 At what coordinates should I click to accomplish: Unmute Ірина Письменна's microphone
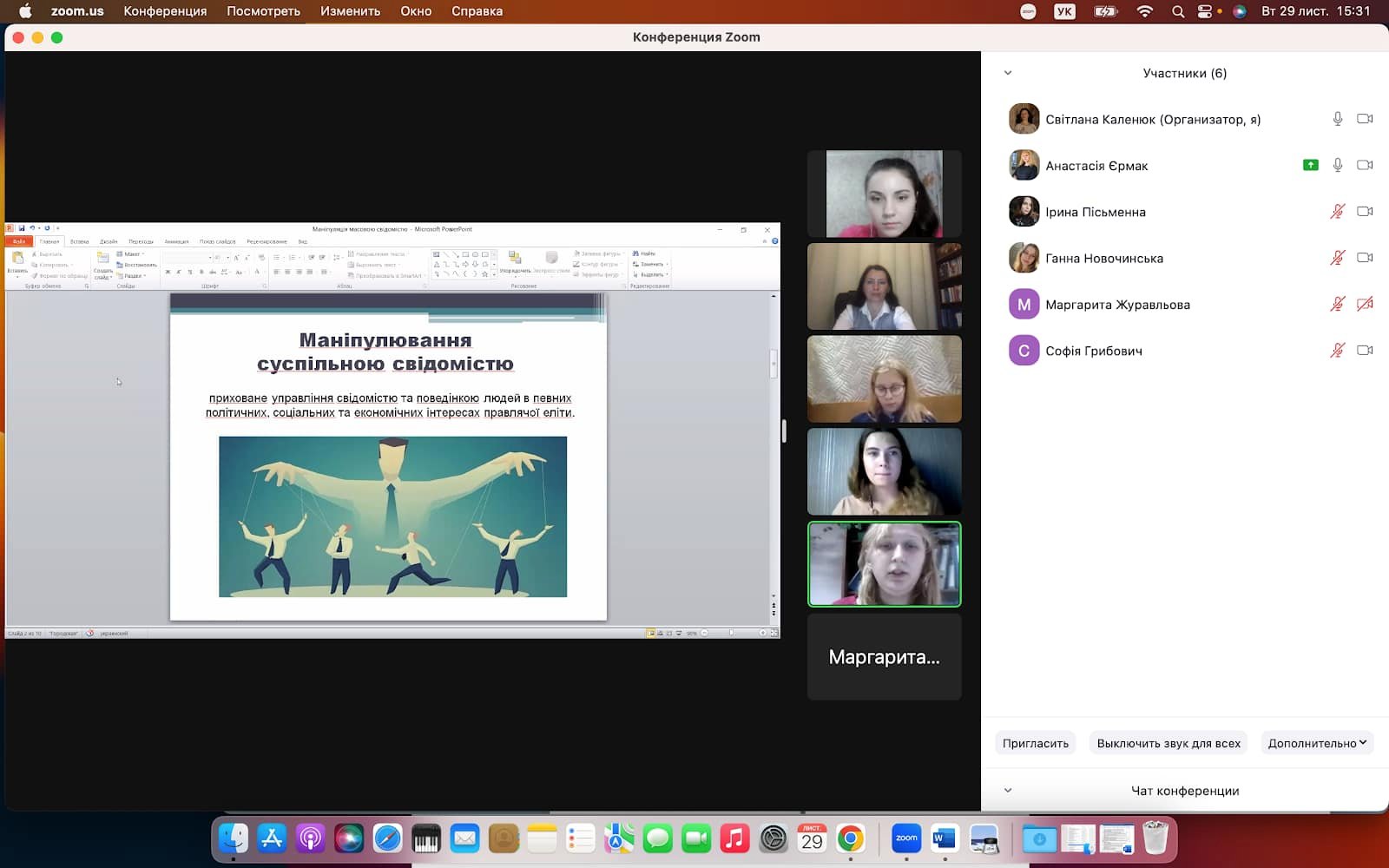pos(1338,212)
